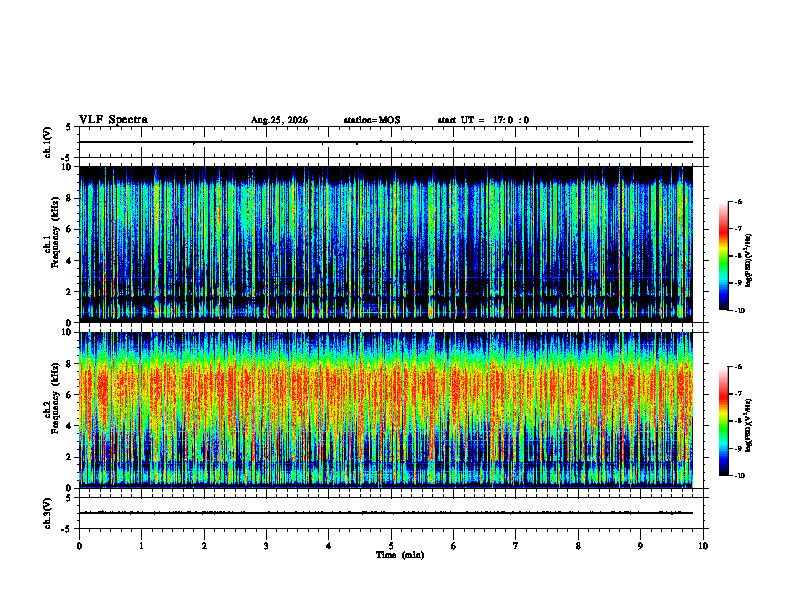Click the ch.1 log(PSD) colorbar label
Screen dimensions: 792x612
click(x=749, y=261)
